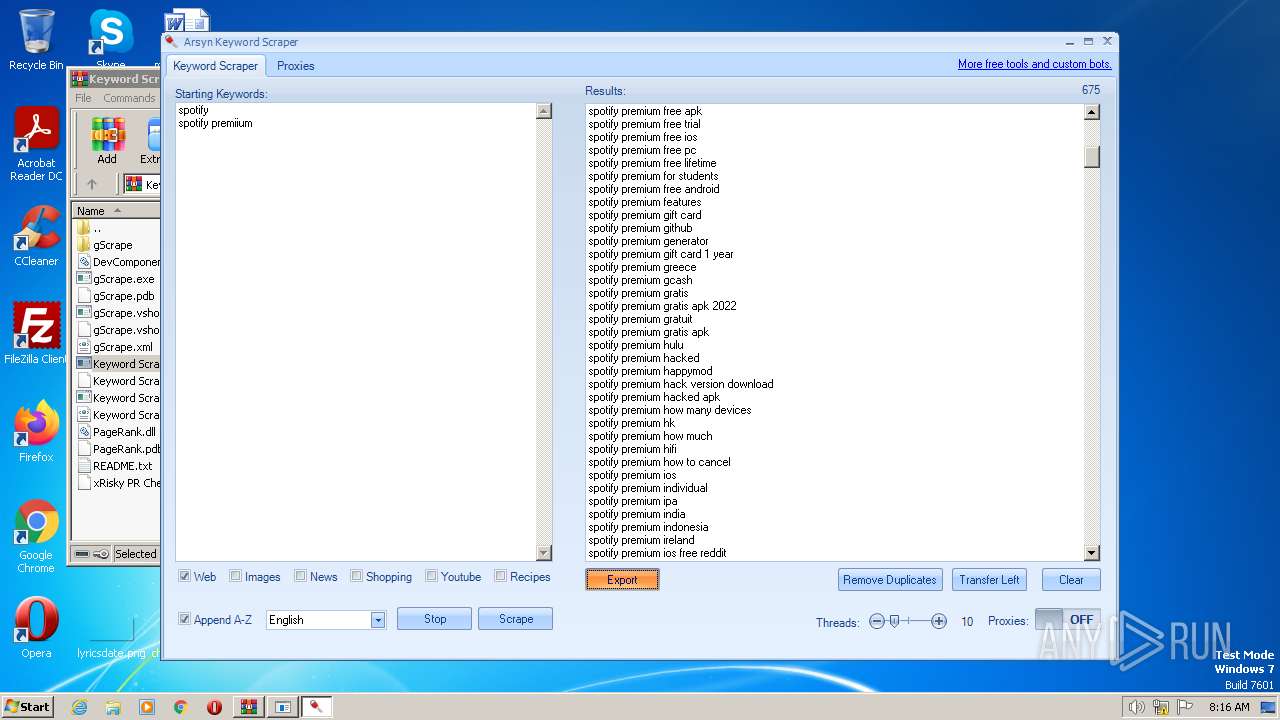This screenshot has height=720, width=1280.
Task: Open the WinRAR Commands menu
Action: [129, 98]
